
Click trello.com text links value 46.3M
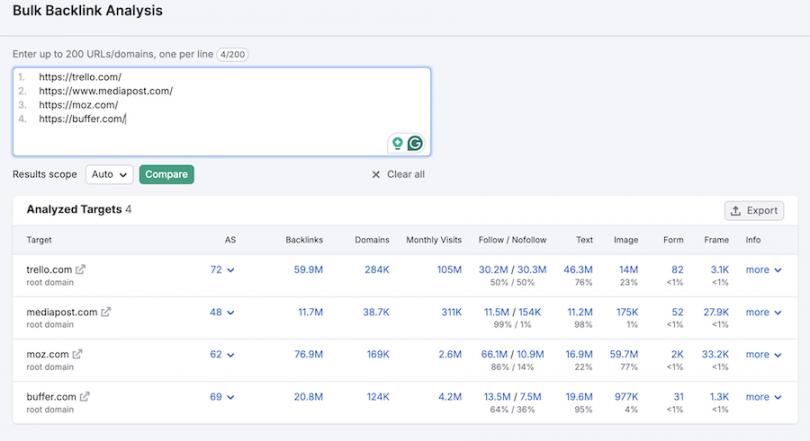(x=578, y=270)
